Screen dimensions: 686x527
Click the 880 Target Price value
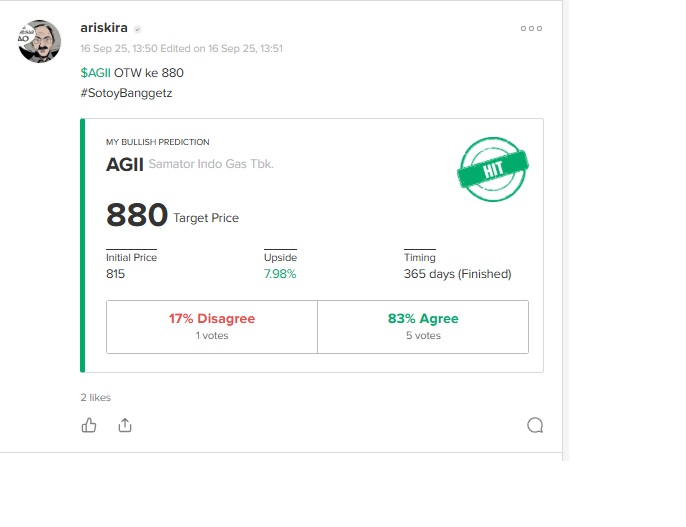click(x=136, y=215)
